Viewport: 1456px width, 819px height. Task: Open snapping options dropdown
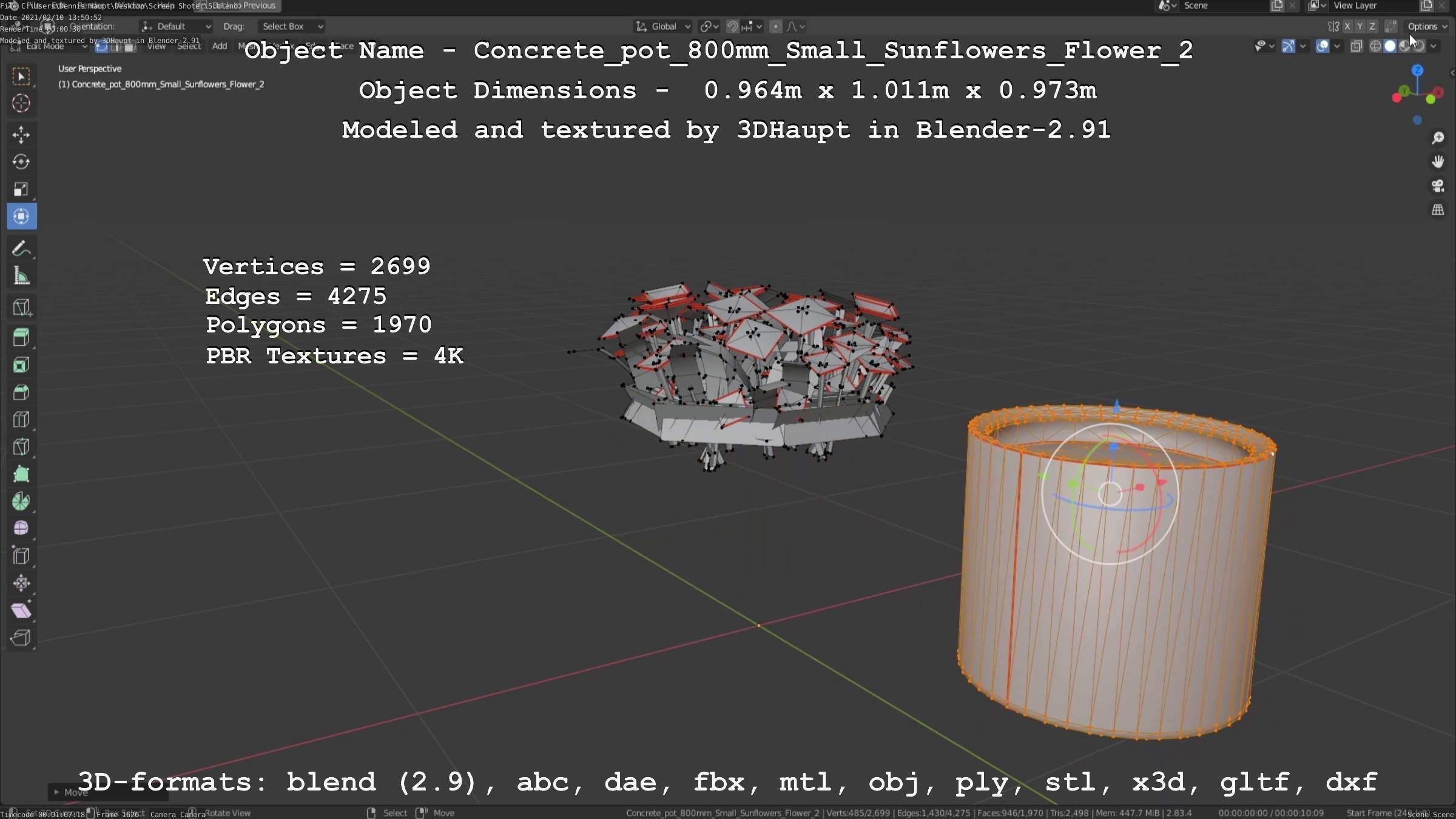752,27
